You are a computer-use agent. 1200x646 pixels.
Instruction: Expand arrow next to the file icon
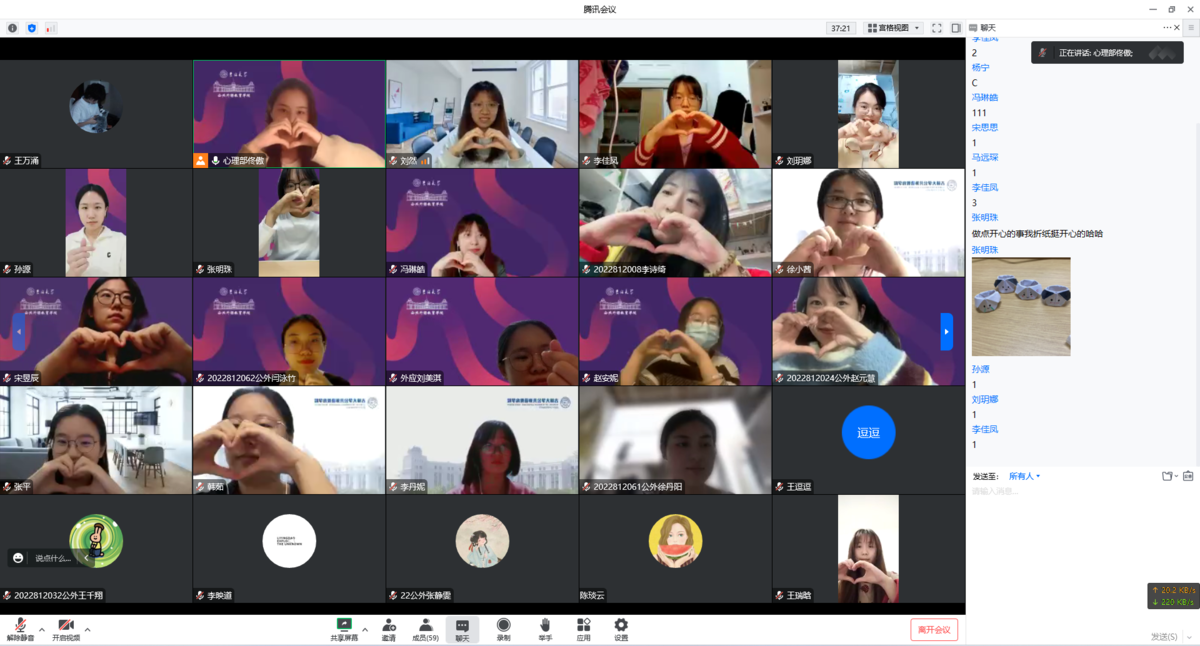pos(1176,476)
